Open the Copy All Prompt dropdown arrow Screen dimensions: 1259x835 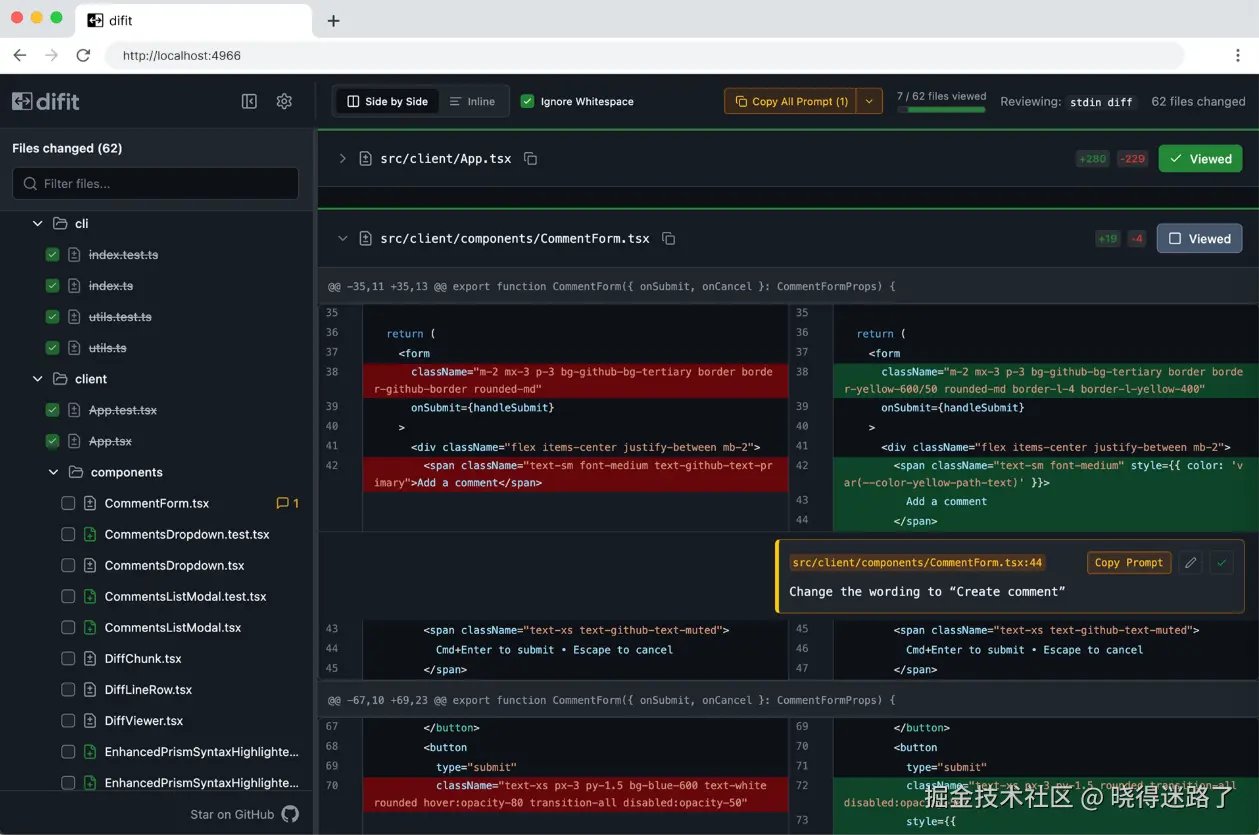869,101
